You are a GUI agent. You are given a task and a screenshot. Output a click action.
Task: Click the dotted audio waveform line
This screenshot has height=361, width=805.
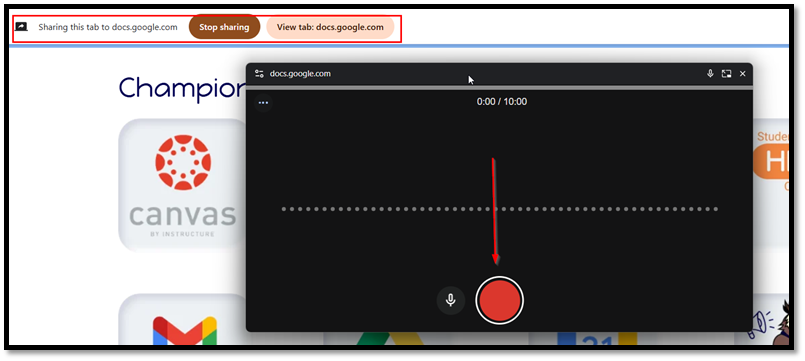click(x=500, y=209)
